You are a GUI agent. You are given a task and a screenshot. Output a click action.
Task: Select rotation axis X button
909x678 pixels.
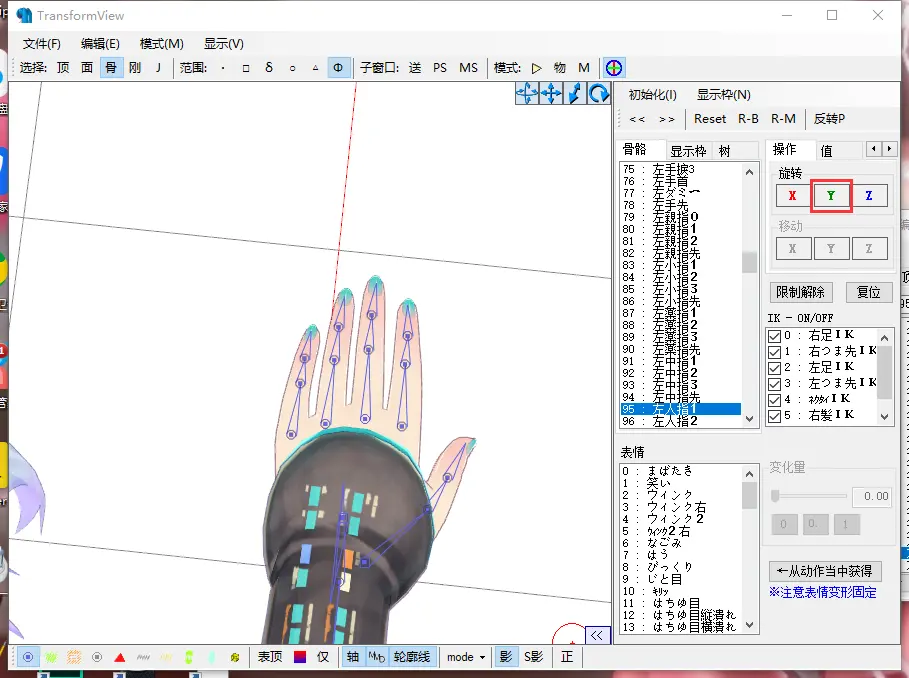[x=792, y=196]
